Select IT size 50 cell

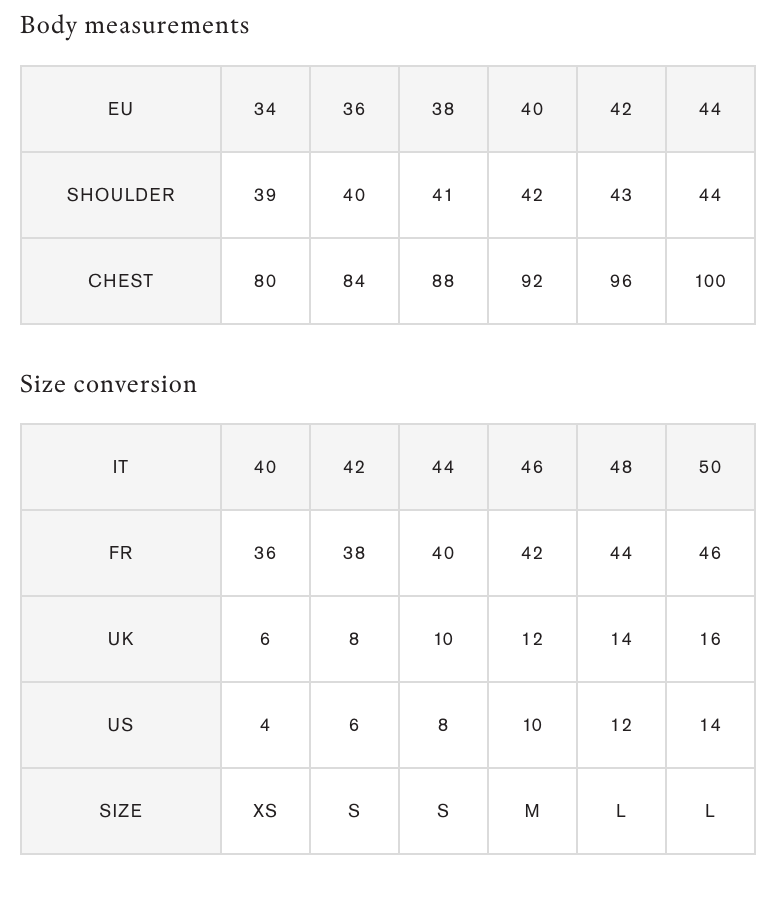(710, 467)
